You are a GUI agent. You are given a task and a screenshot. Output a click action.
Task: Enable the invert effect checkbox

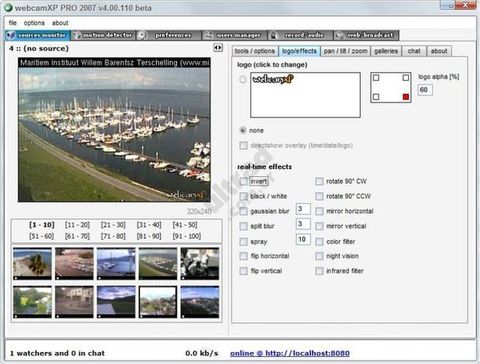[x=244, y=181]
